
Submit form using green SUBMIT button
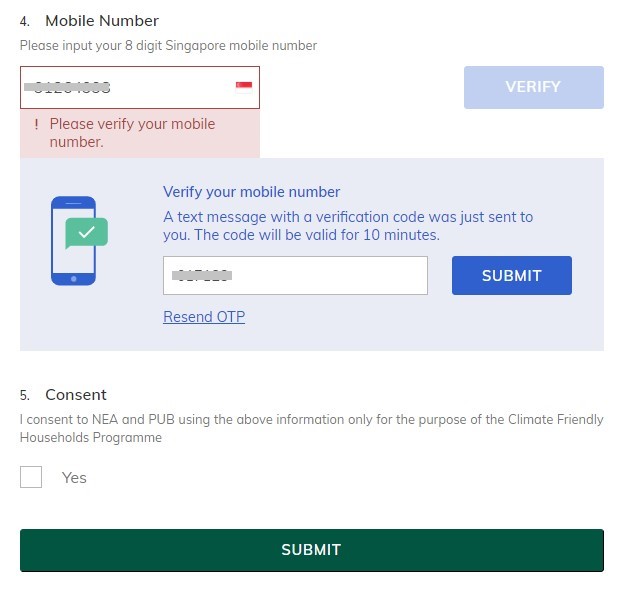(x=312, y=550)
